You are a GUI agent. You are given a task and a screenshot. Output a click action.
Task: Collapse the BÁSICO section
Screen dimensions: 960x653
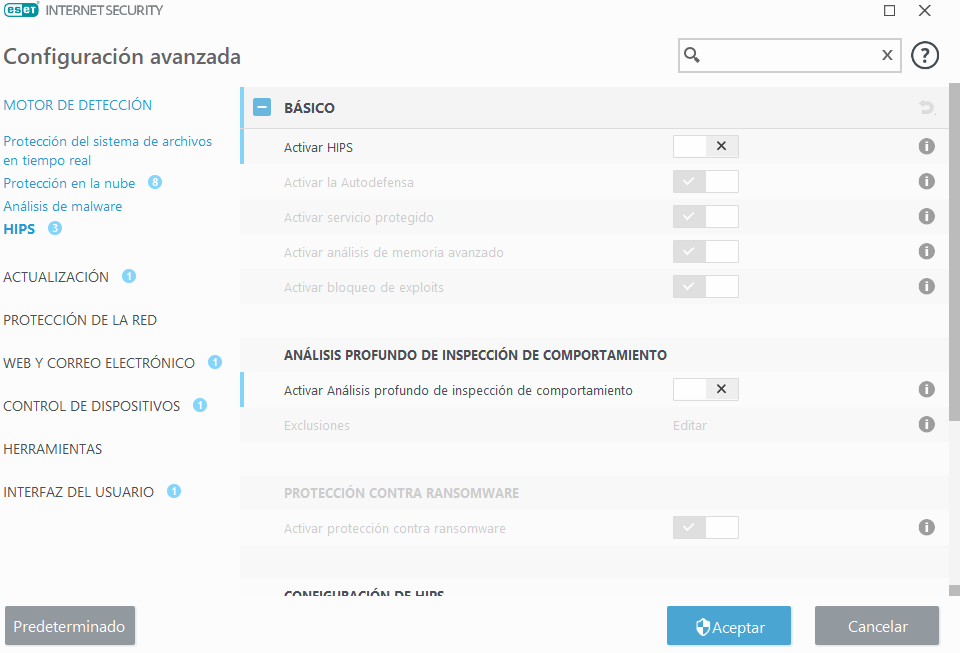point(262,108)
